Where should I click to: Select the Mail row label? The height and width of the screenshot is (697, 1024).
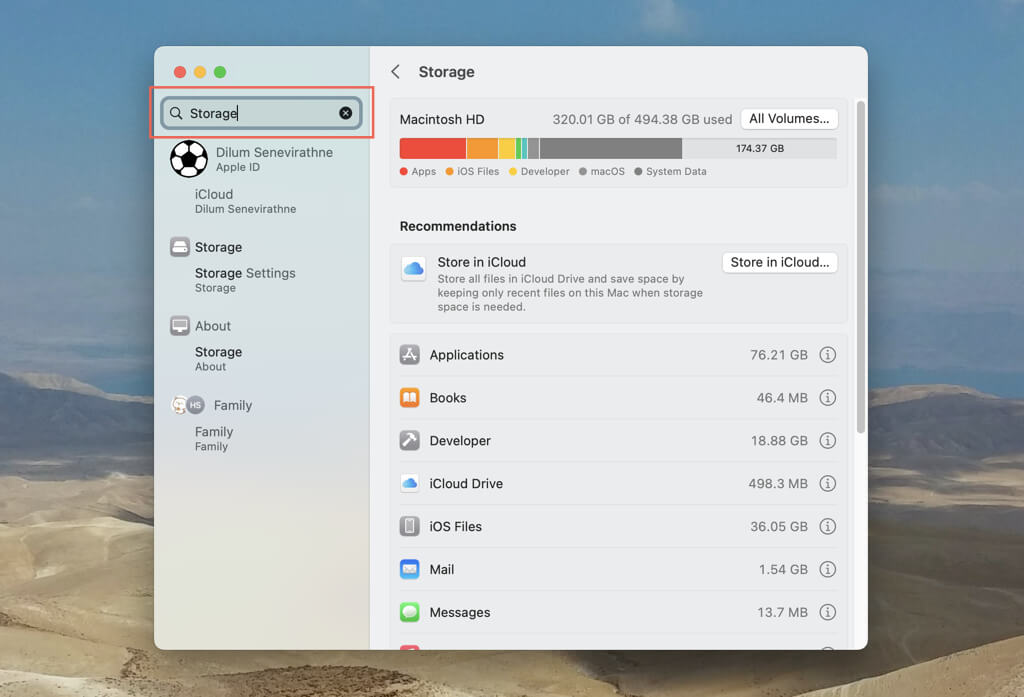441,570
